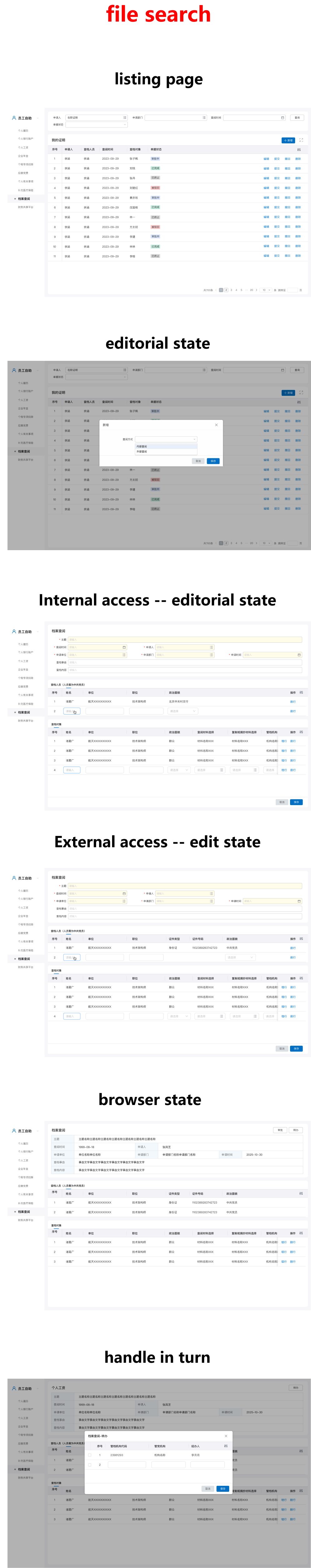This screenshot has height=1568, width=311.
Task: Click calendar icon in Internal access 查阅时间 field
Action: [124, 647]
